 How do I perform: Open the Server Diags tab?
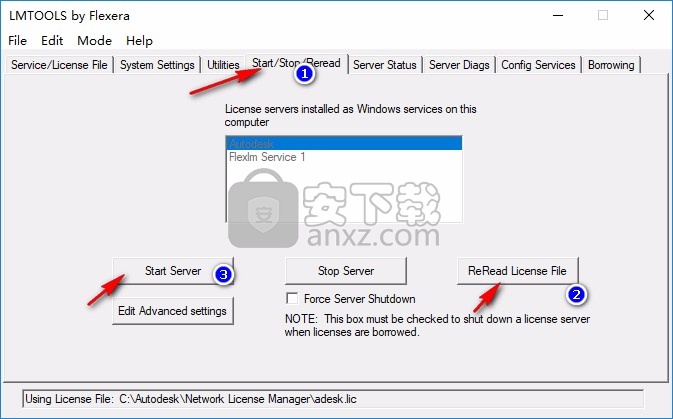460,65
